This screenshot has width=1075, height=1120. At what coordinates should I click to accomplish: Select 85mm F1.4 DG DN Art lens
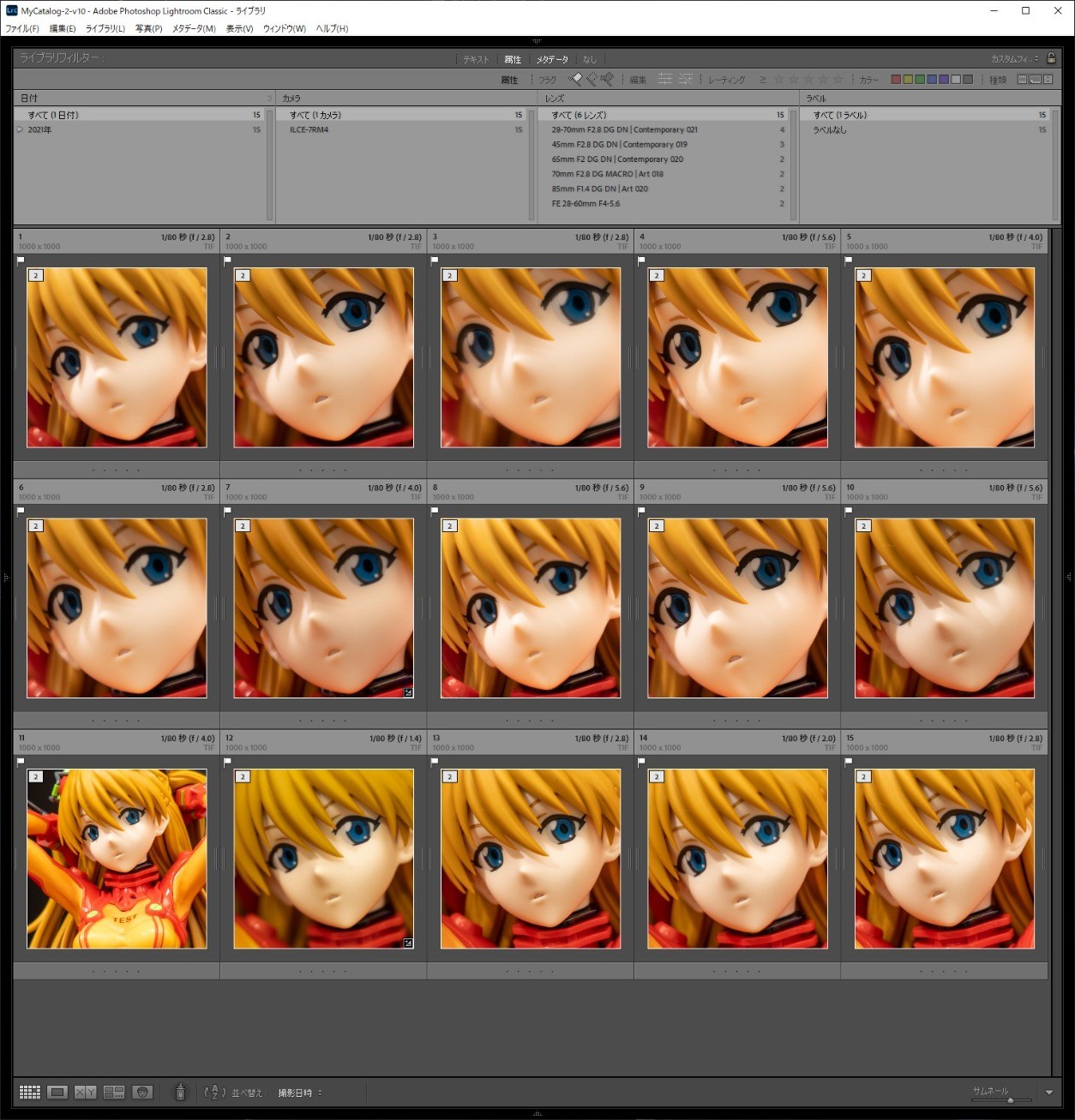(664, 189)
